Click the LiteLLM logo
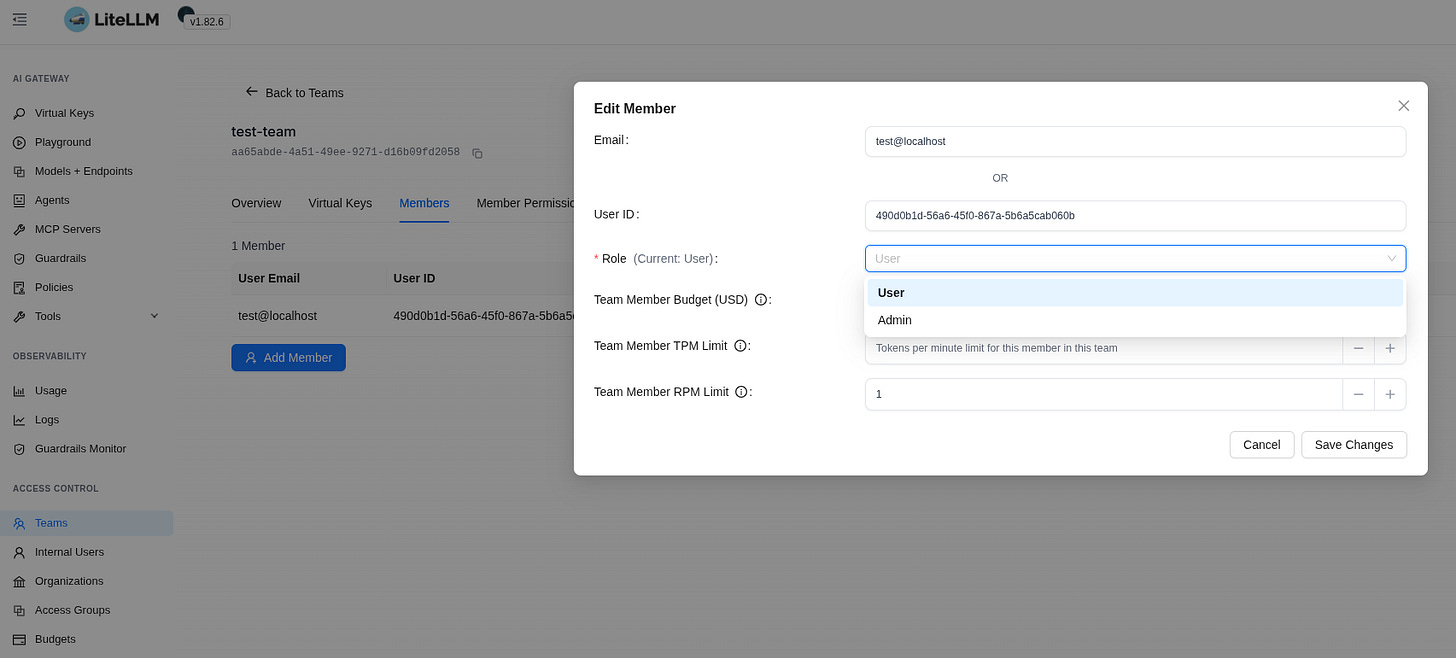 pos(110,19)
